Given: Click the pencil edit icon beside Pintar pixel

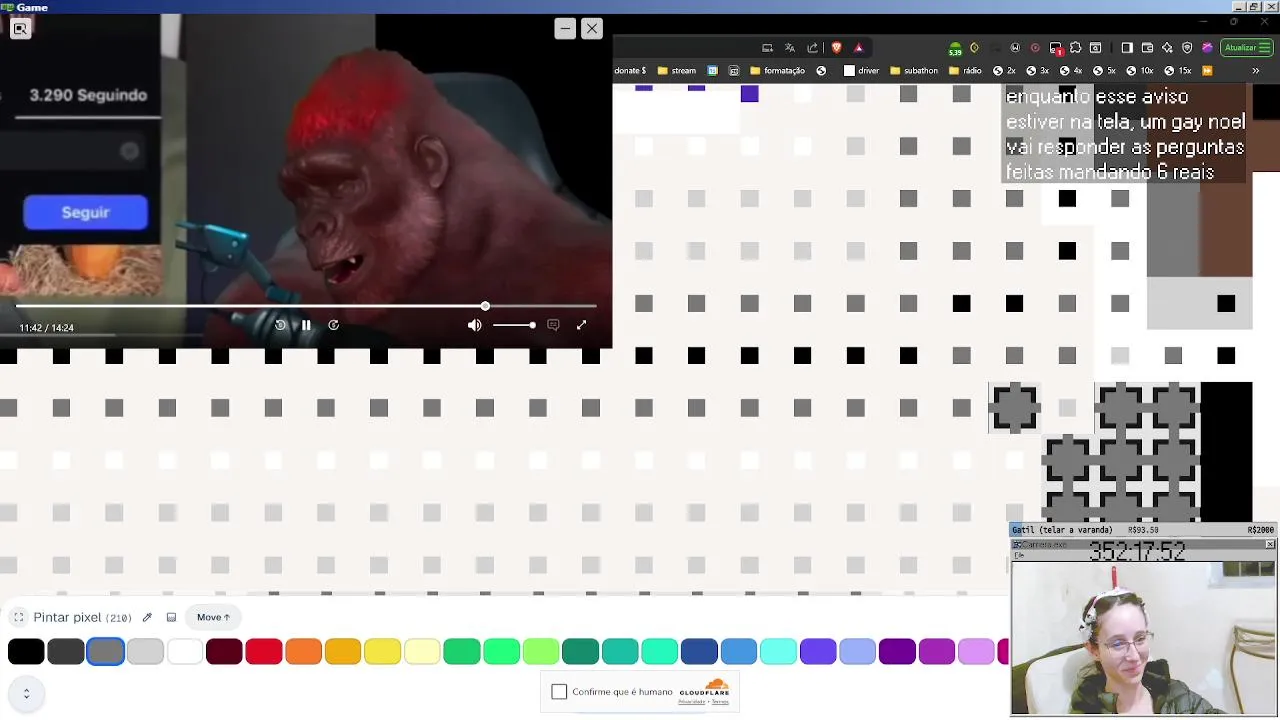Looking at the screenshot, I should pos(147,617).
